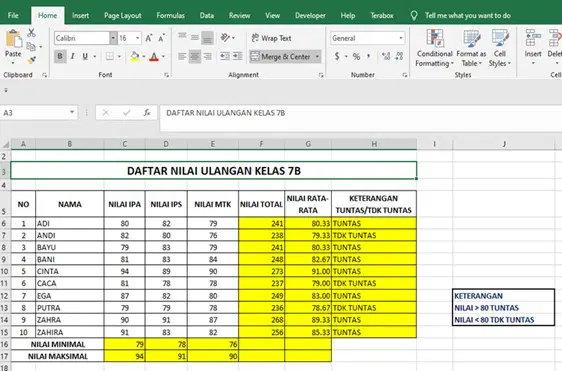The height and width of the screenshot is (371, 562).
Task: Increase font size with larger A icon
Action: tap(149, 38)
